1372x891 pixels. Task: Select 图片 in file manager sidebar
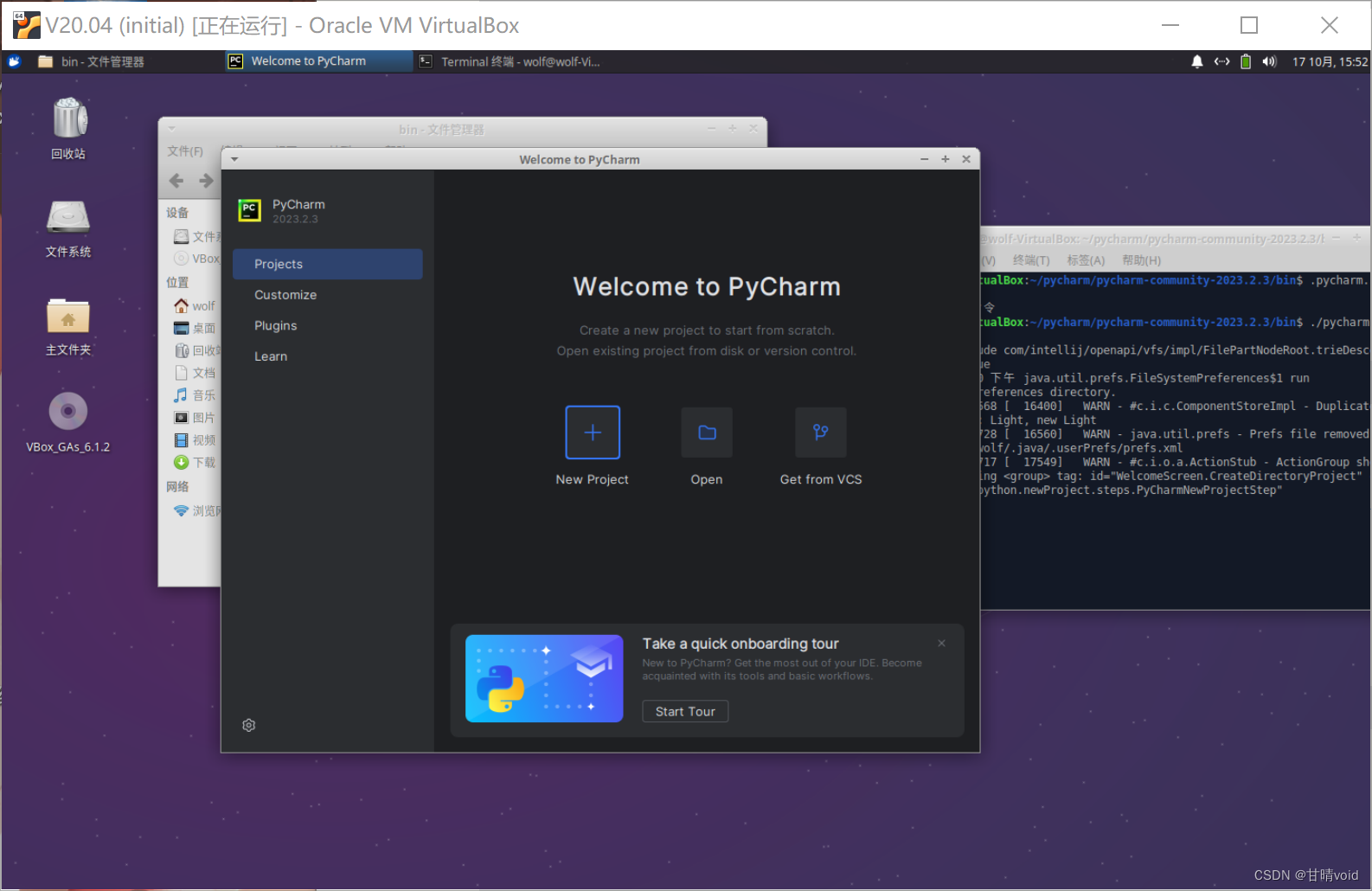(195, 418)
